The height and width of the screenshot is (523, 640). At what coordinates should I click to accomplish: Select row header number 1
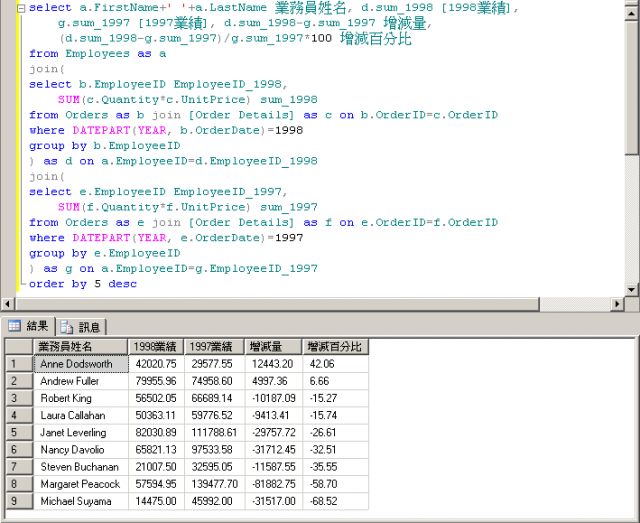[19, 364]
